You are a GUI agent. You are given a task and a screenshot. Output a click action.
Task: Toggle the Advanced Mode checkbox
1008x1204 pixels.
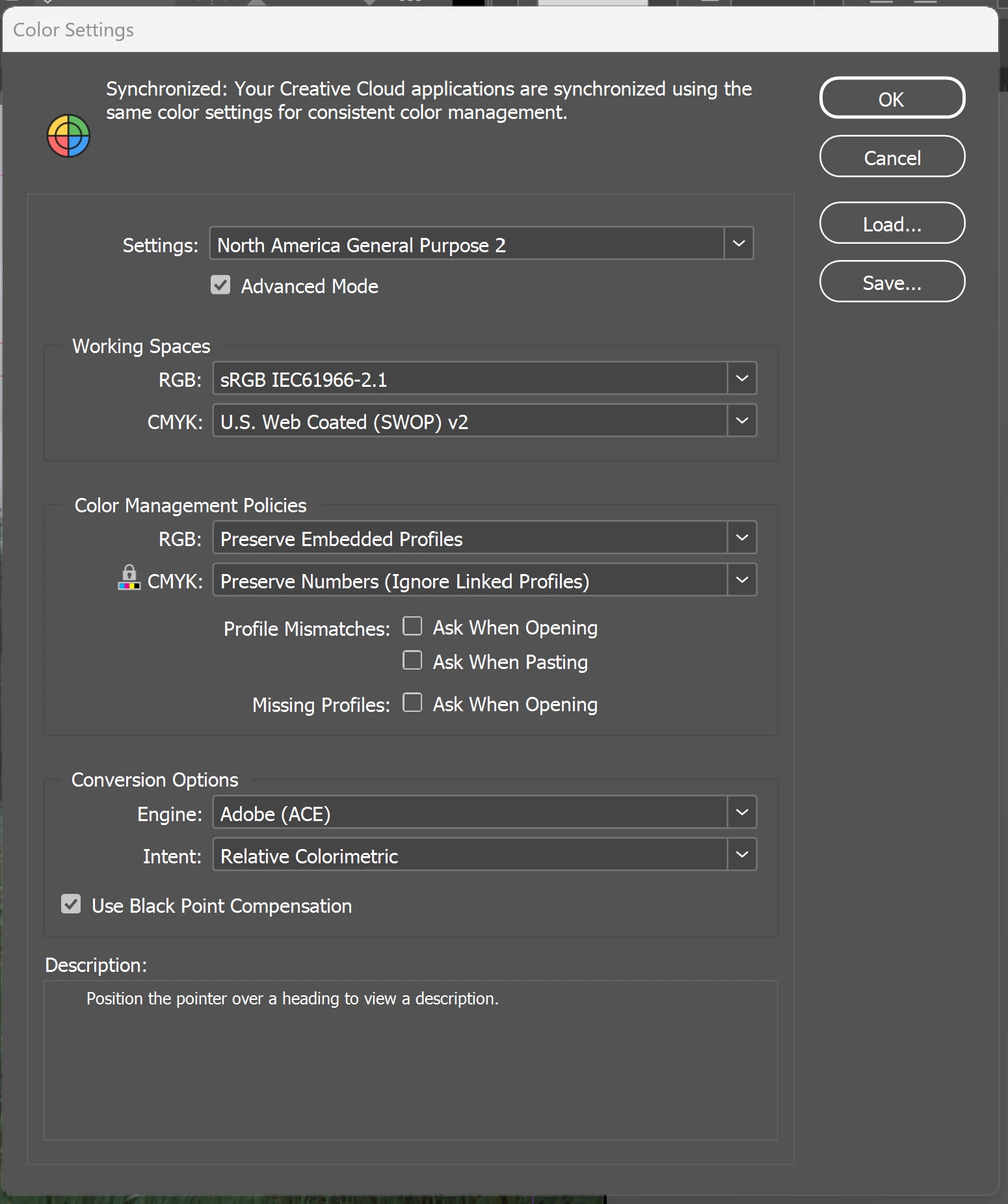tap(220, 285)
